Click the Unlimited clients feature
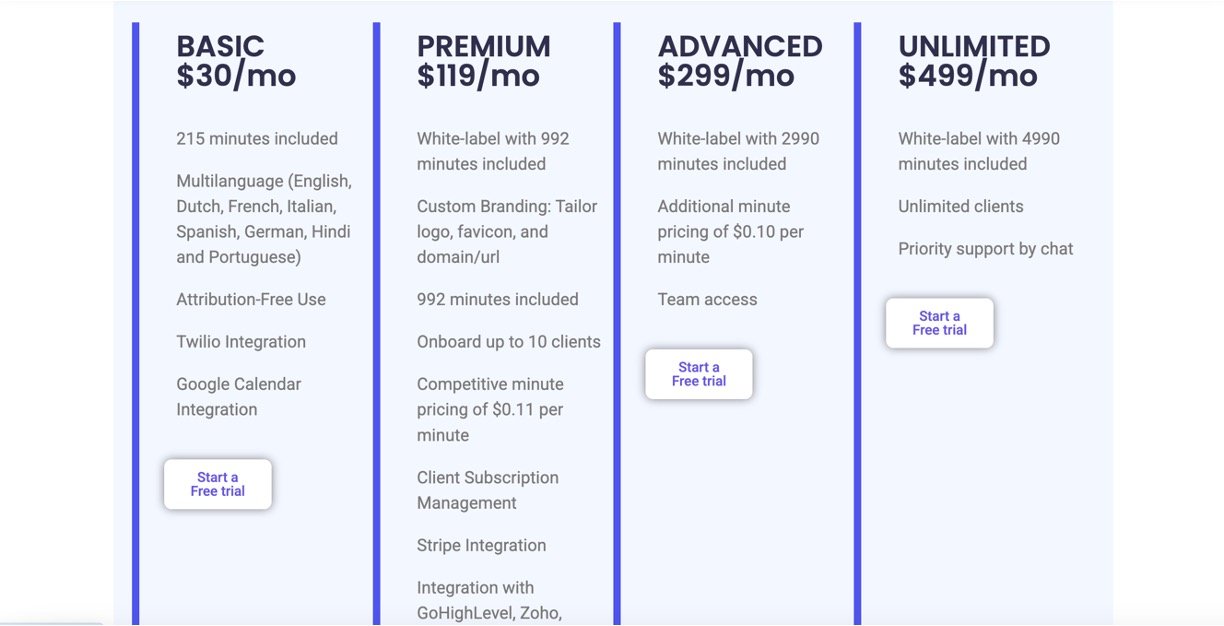1224x626 pixels. click(x=960, y=207)
